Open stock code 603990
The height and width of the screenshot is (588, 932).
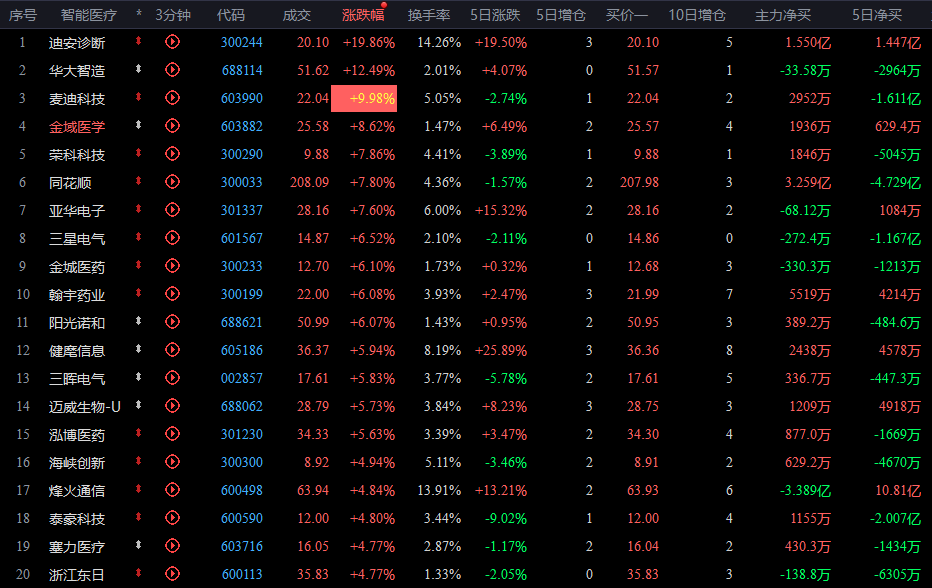click(241, 98)
